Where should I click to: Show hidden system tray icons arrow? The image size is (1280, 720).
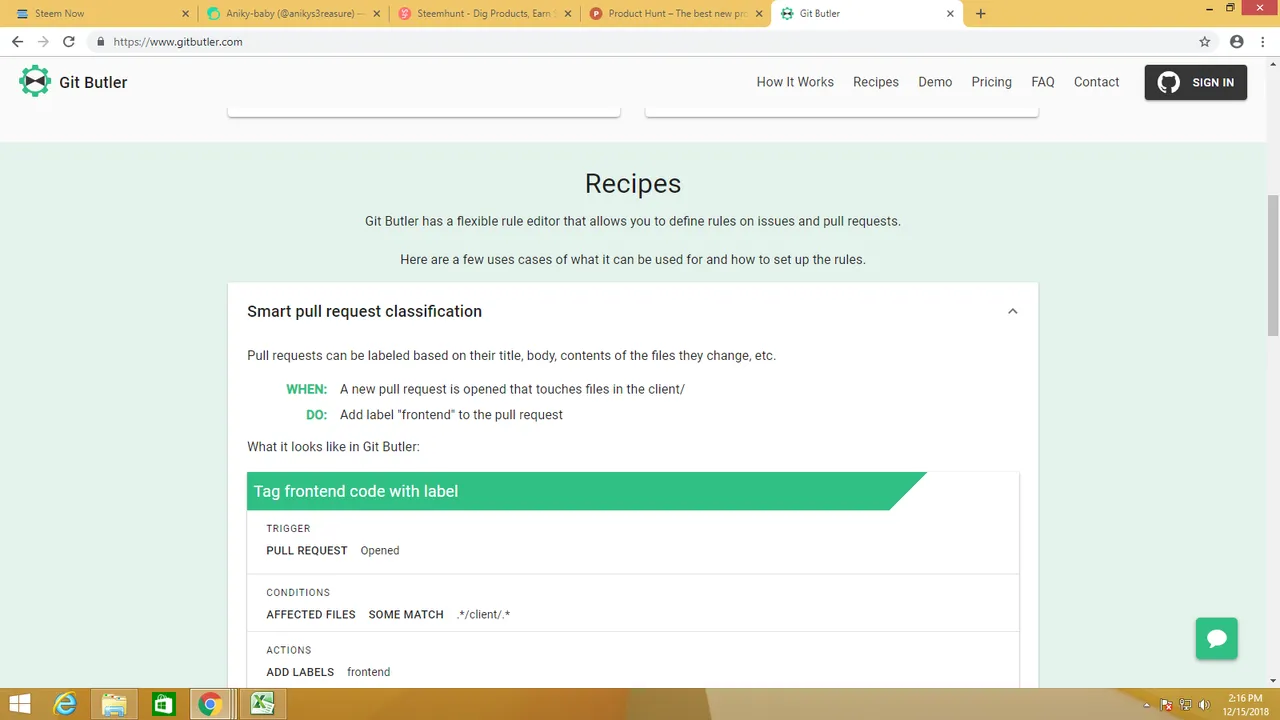[x=1147, y=704]
